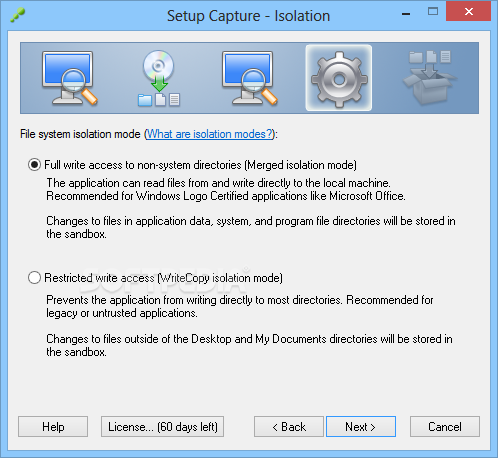Open License... (60 days left) button
The width and height of the screenshot is (498, 458).
(162, 426)
